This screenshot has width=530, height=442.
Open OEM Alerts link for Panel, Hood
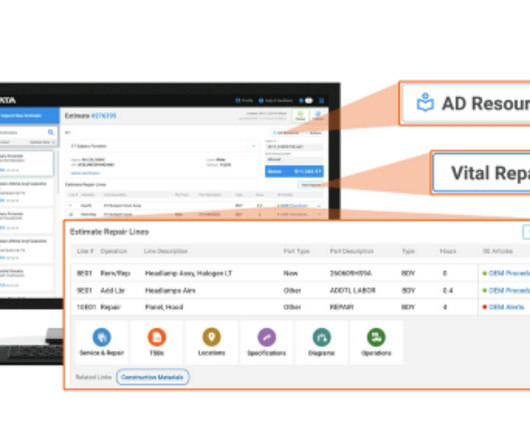[x=506, y=307]
